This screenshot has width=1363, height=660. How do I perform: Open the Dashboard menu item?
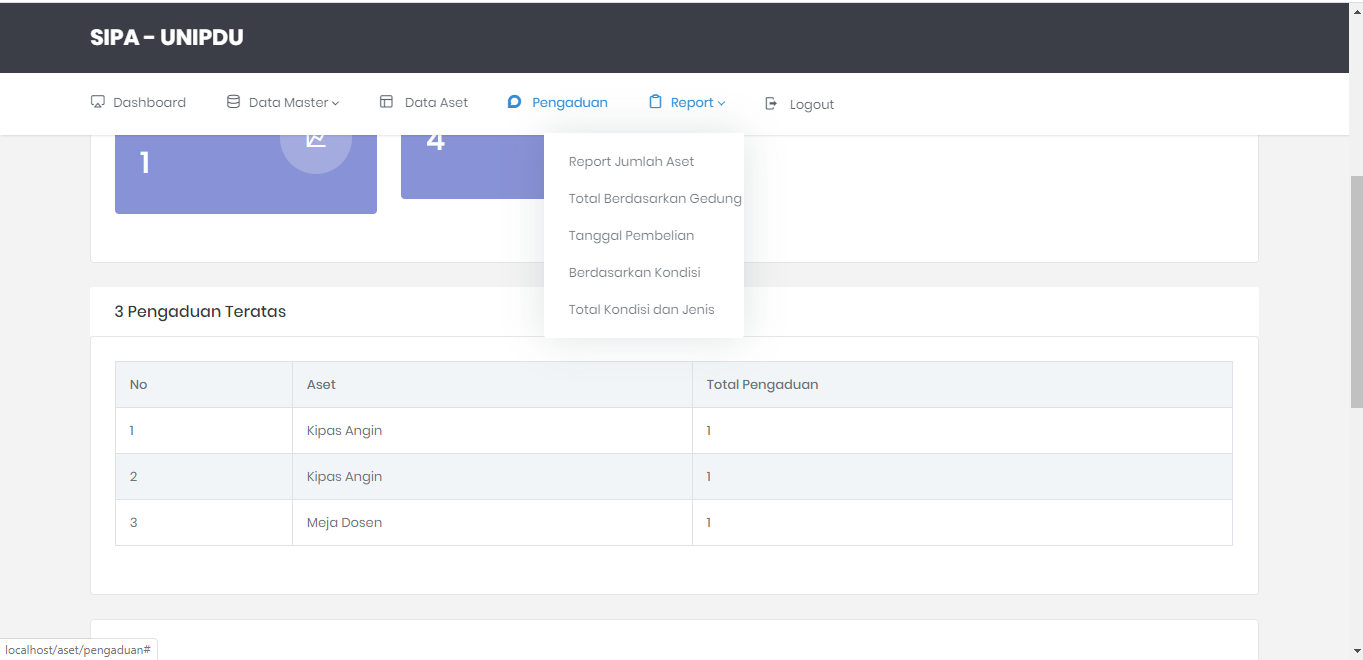138,102
